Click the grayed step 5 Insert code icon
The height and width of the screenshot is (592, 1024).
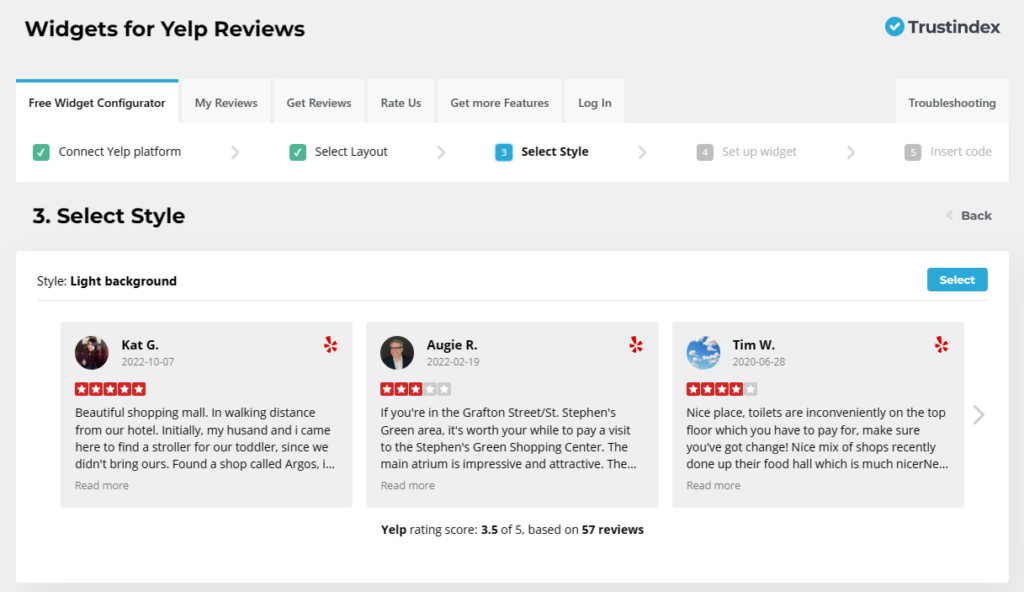911,151
